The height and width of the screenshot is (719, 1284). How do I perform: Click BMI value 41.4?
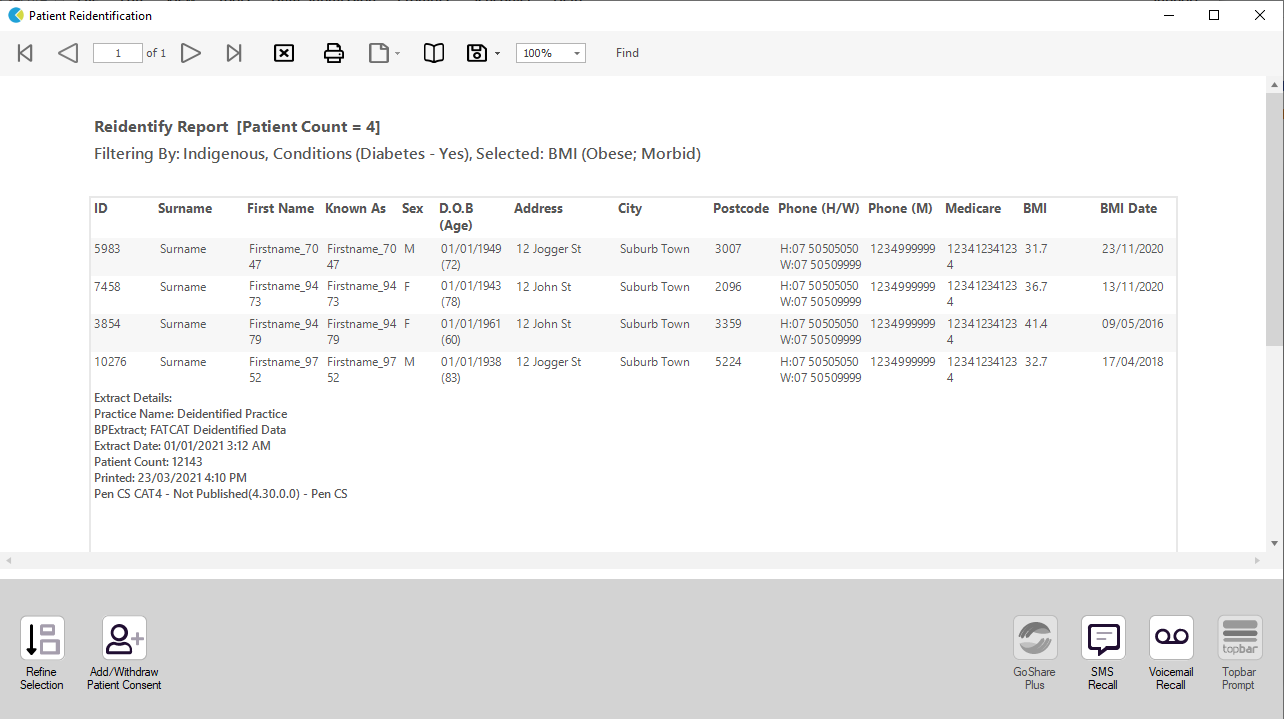[x=1036, y=324]
